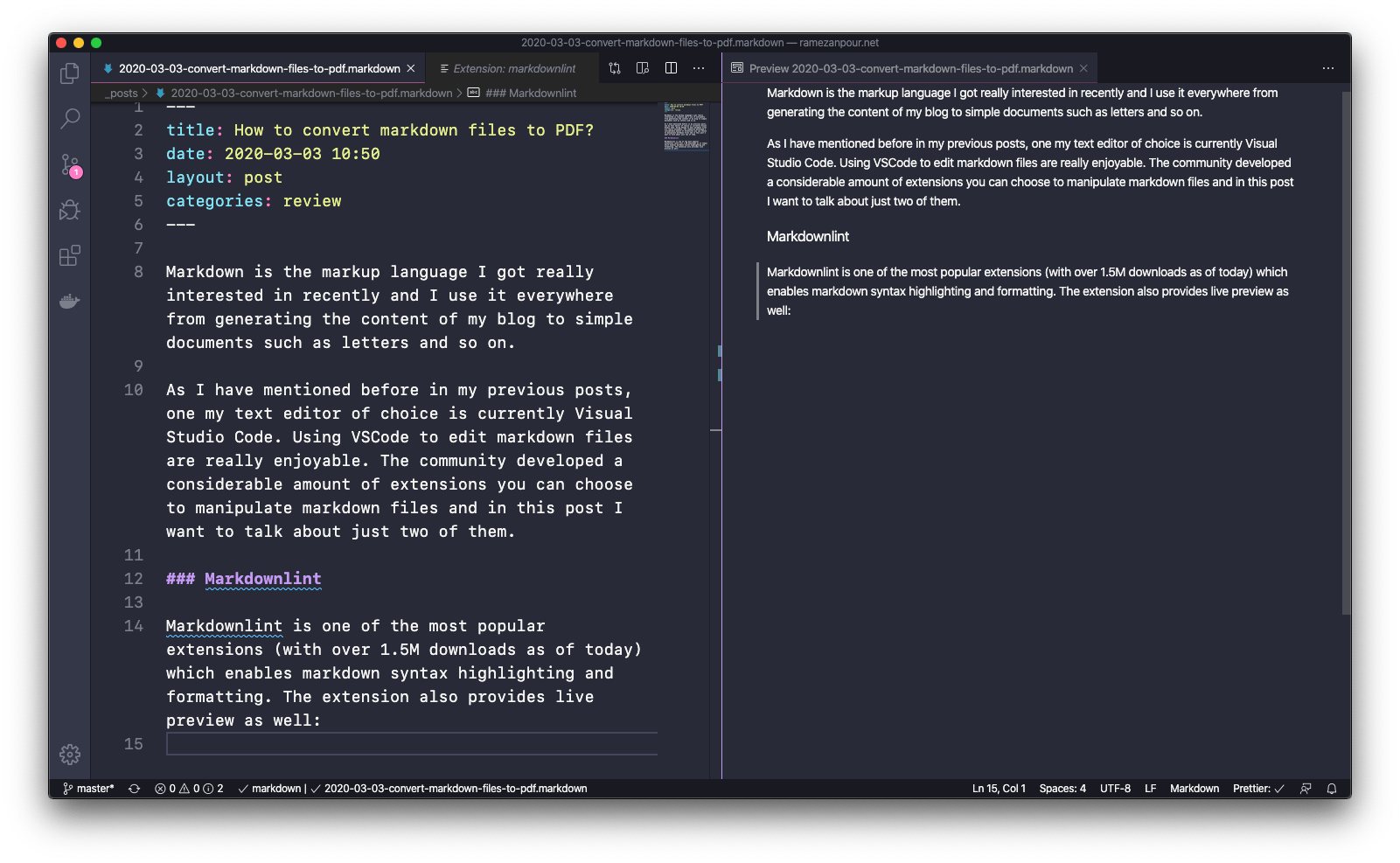Synchronize changes icon in status bar
1400x863 pixels.
(134, 789)
